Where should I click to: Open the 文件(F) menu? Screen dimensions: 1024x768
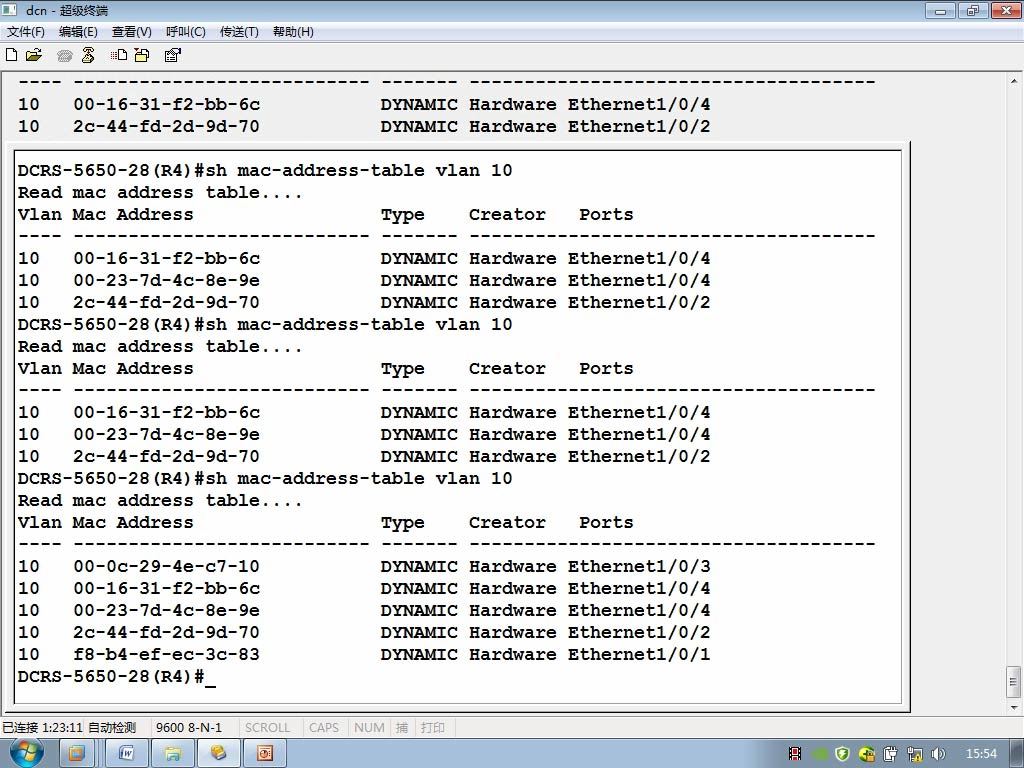click(25, 31)
